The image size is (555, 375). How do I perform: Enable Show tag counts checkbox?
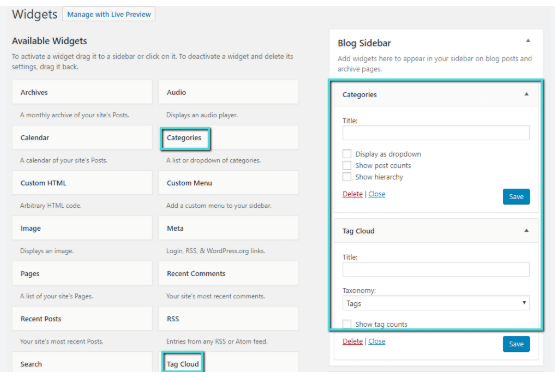(347, 324)
